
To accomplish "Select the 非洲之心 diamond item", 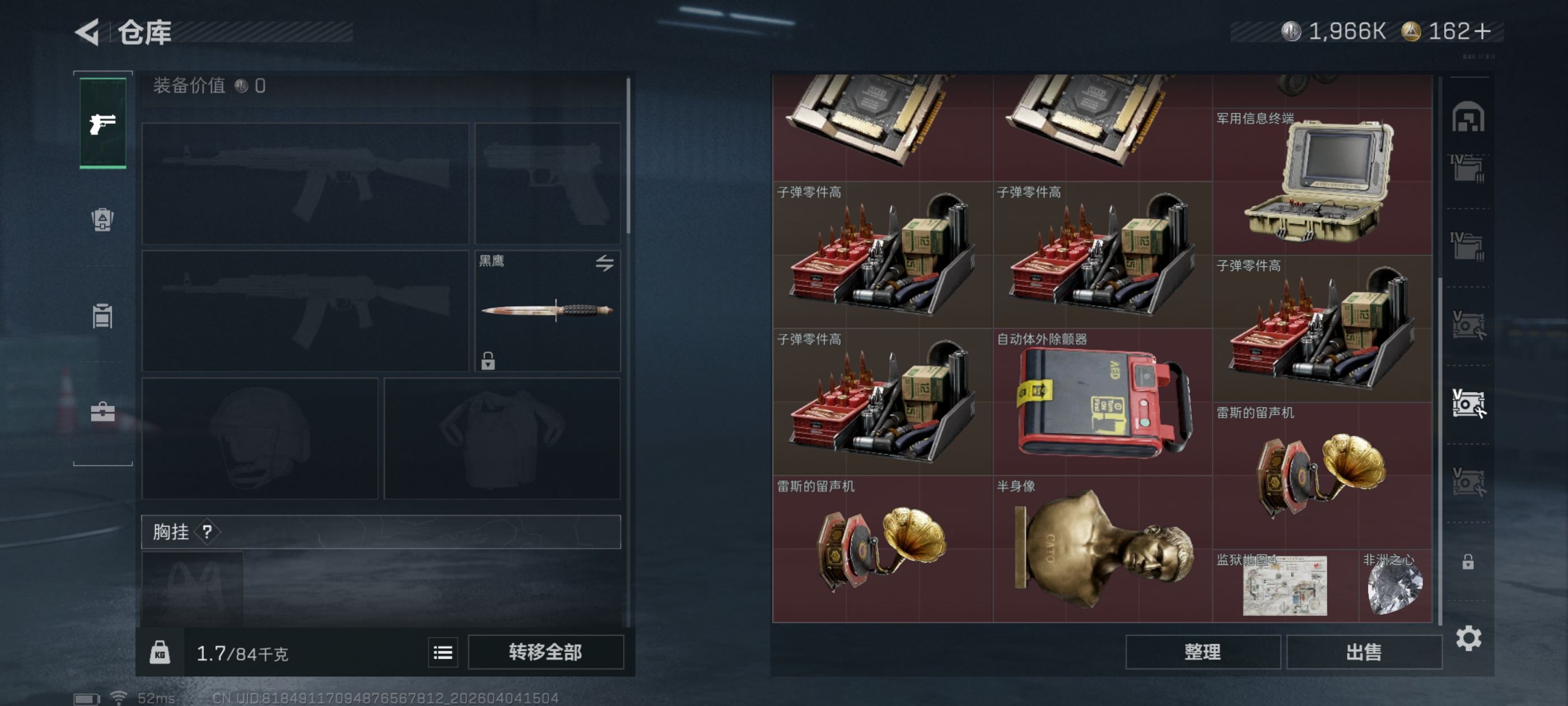I will pos(1395,586).
